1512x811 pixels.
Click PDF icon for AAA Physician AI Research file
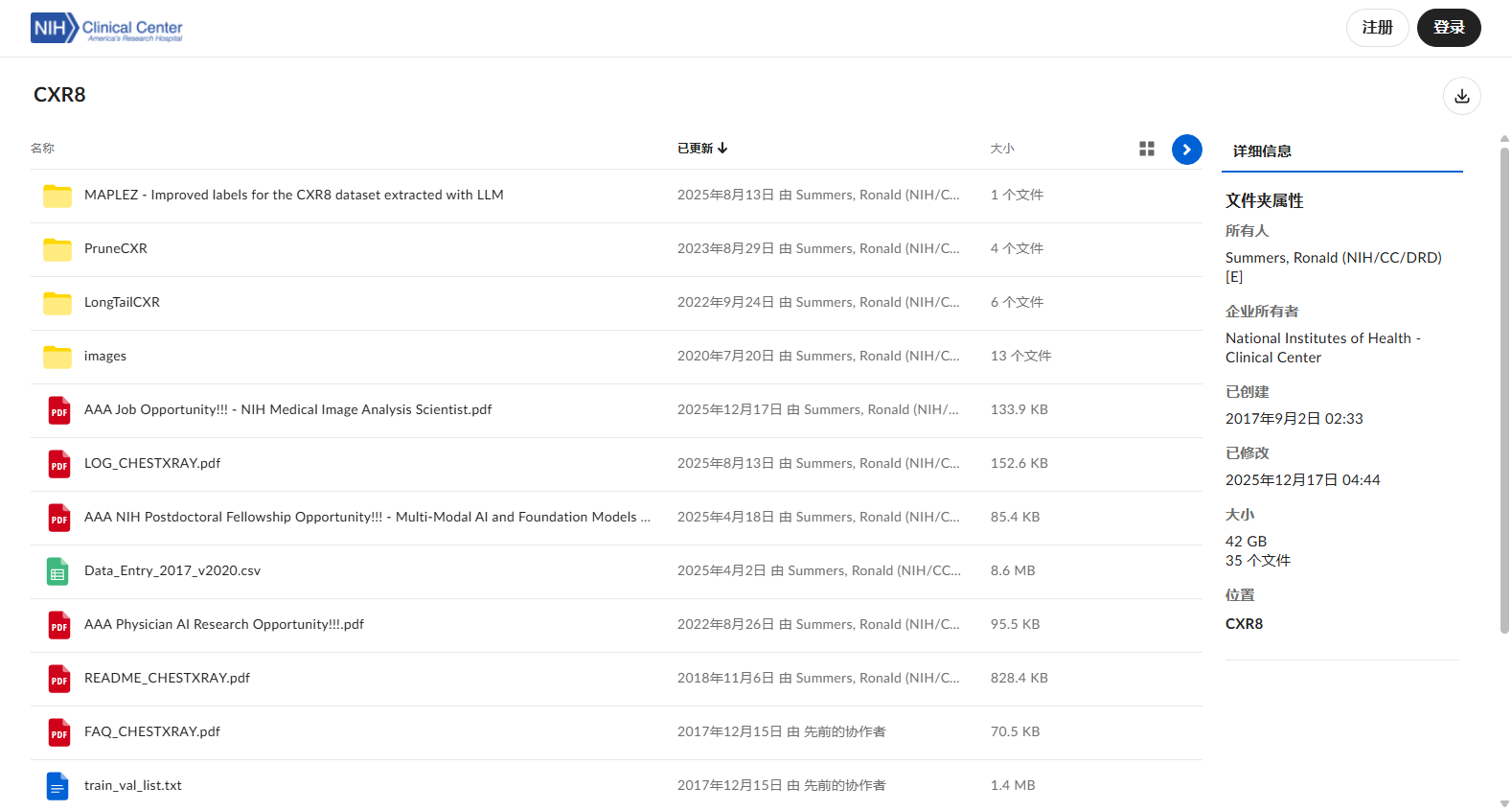[x=58, y=625]
